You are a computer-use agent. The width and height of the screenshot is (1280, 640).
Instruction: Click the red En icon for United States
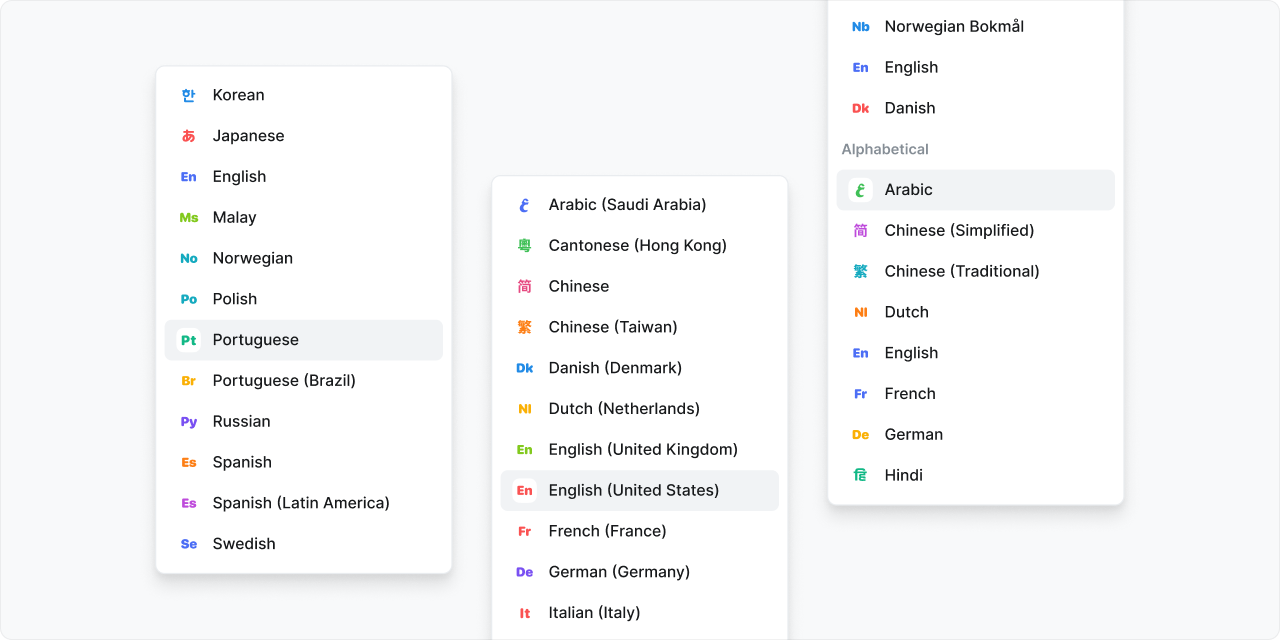[525, 491]
